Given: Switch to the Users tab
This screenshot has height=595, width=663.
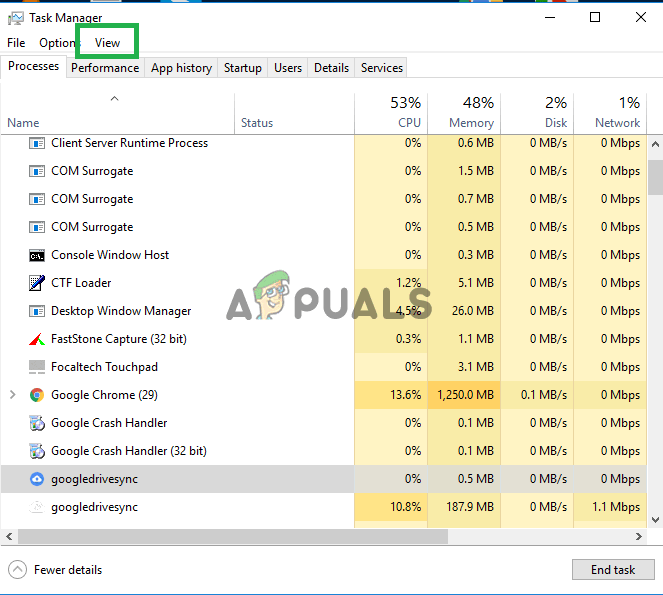Looking at the screenshot, I should [x=288, y=68].
